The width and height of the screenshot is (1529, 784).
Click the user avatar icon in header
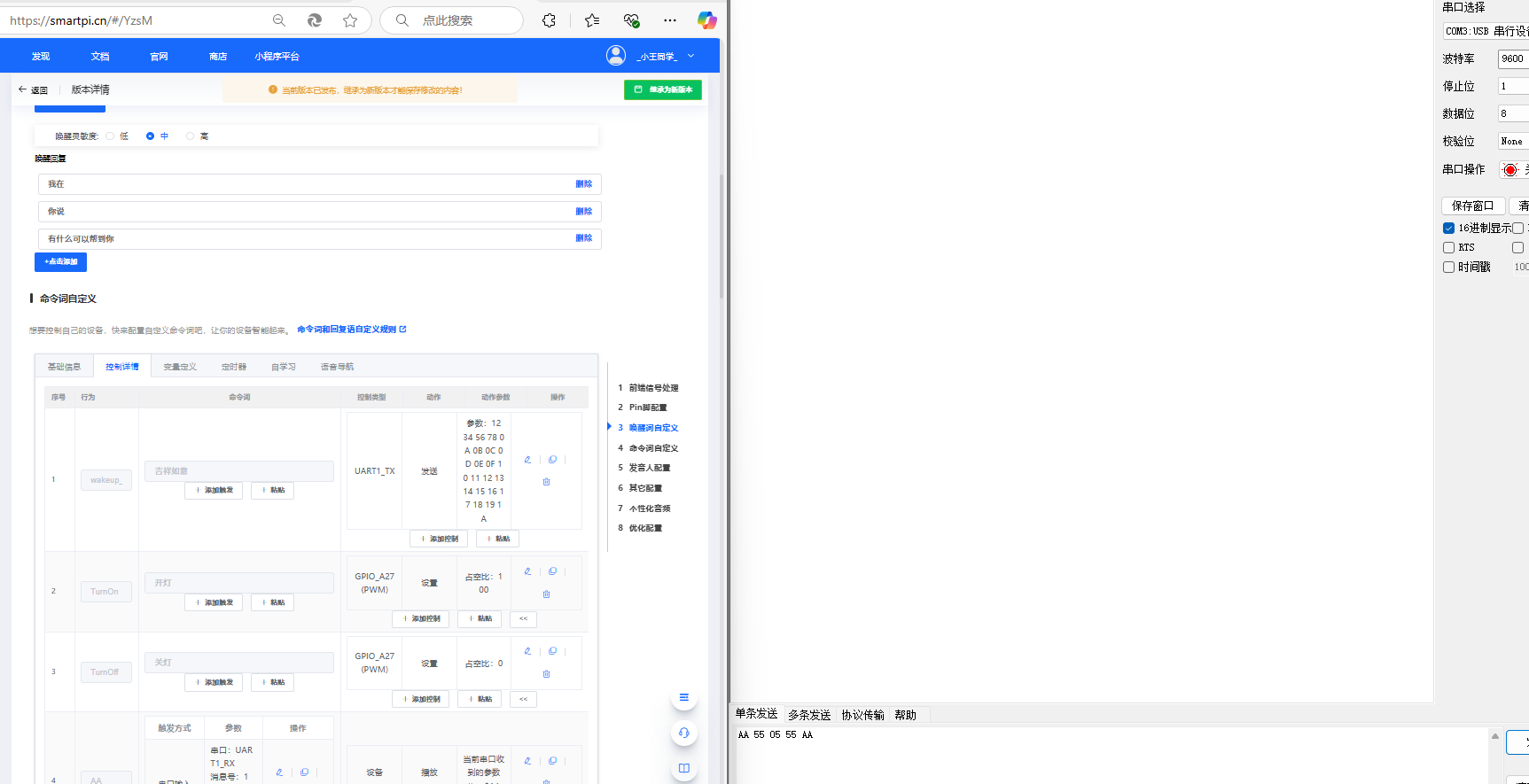615,56
